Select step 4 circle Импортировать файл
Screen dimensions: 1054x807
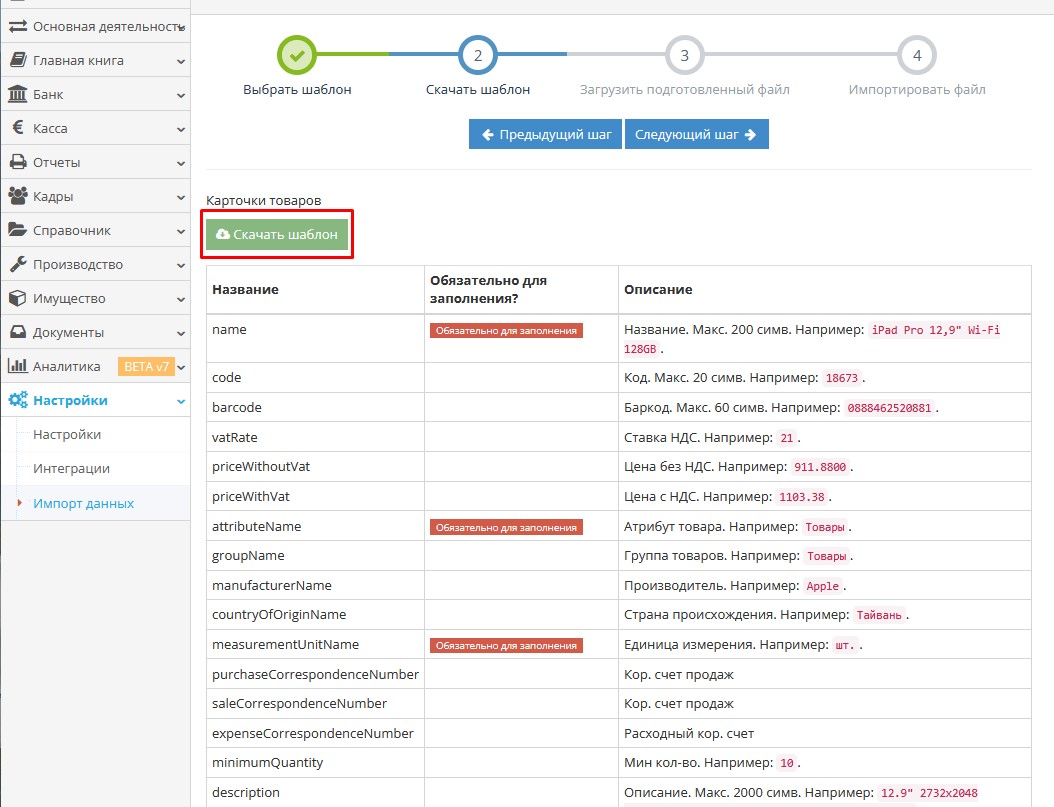pyautogui.click(x=917, y=55)
